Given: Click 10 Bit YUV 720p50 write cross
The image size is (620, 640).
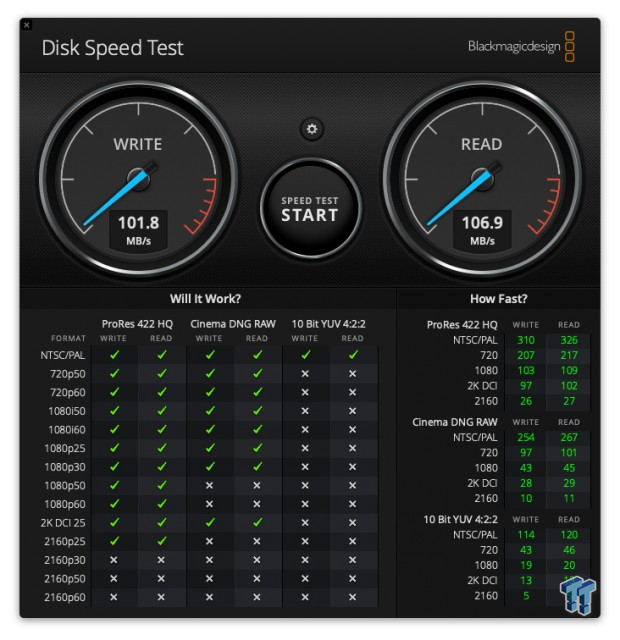Looking at the screenshot, I should pos(305,374).
